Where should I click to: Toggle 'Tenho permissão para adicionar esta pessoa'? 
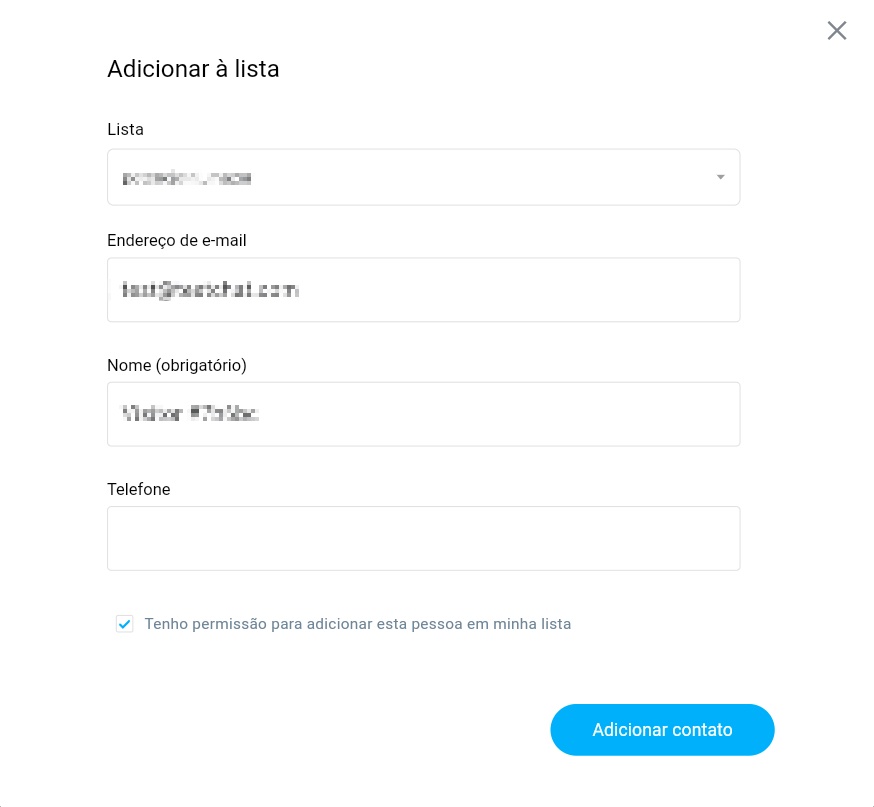click(124, 623)
